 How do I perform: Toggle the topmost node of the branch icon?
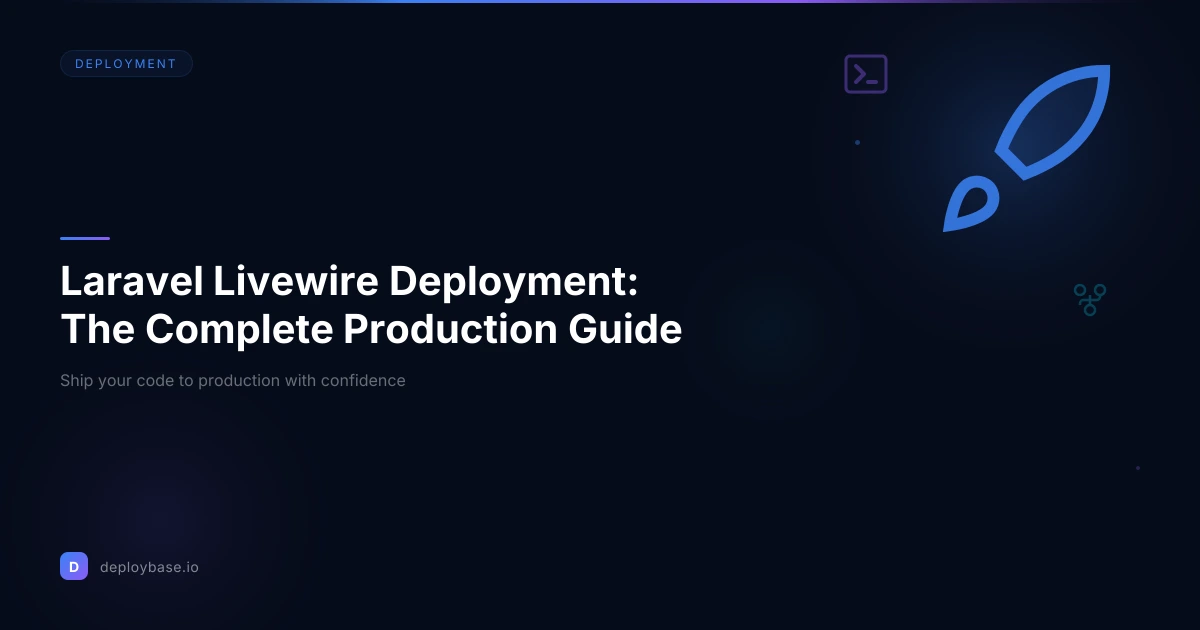pyautogui.click(x=1100, y=289)
